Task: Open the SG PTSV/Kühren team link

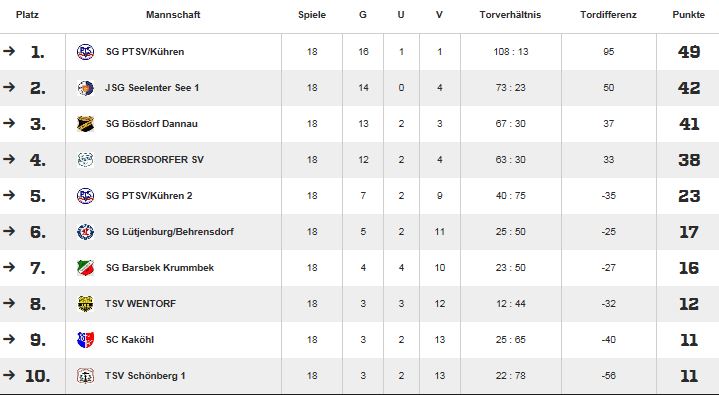Action: pos(145,52)
